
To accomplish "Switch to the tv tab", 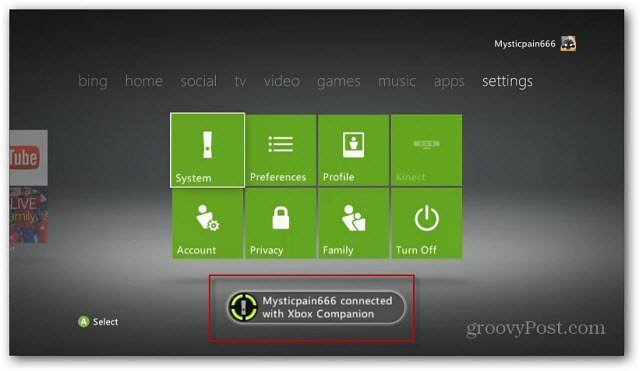I will click(x=240, y=81).
